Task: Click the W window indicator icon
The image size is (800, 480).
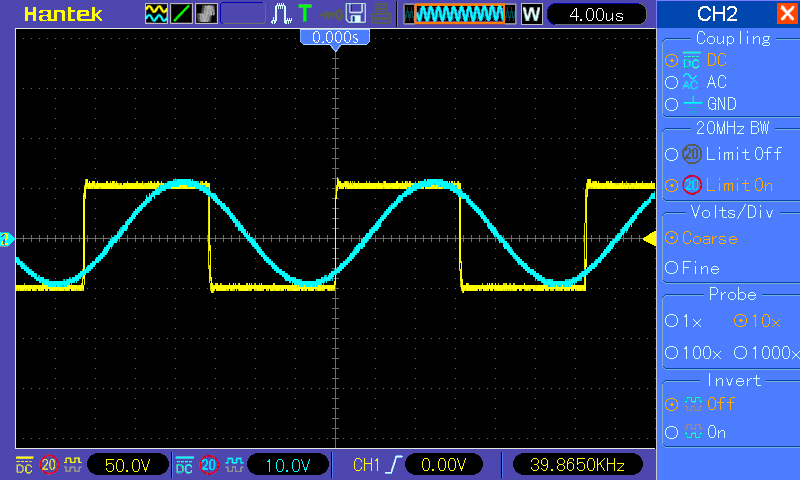Action: (x=531, y=14)
